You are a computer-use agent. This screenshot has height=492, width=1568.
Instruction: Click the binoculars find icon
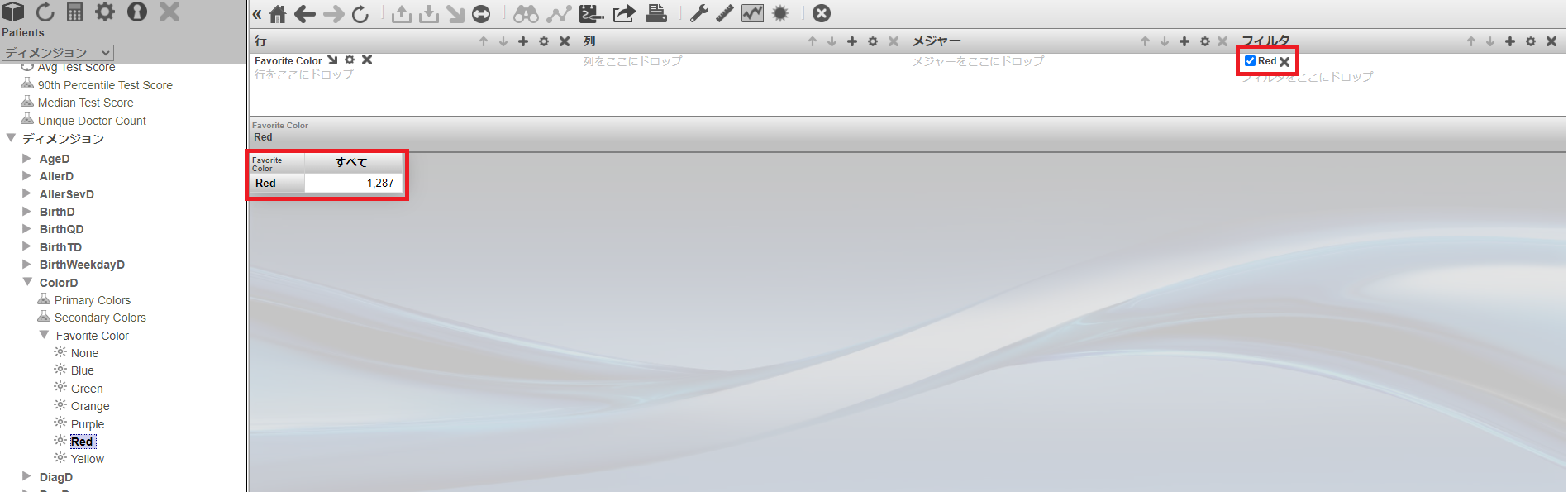526,14
